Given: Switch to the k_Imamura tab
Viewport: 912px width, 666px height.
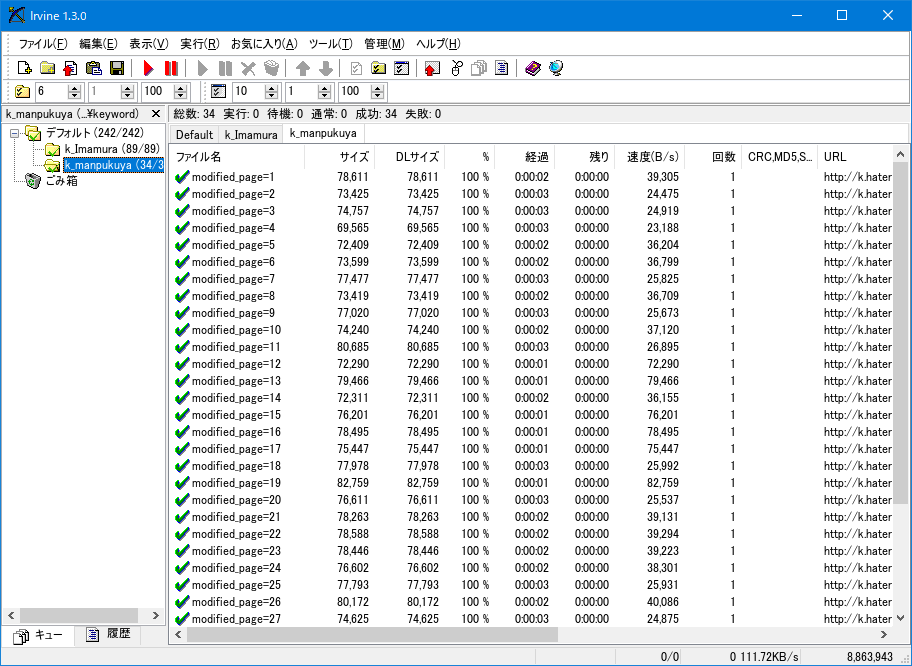Looking at the screenshot, I should click(x=251, y=135).
